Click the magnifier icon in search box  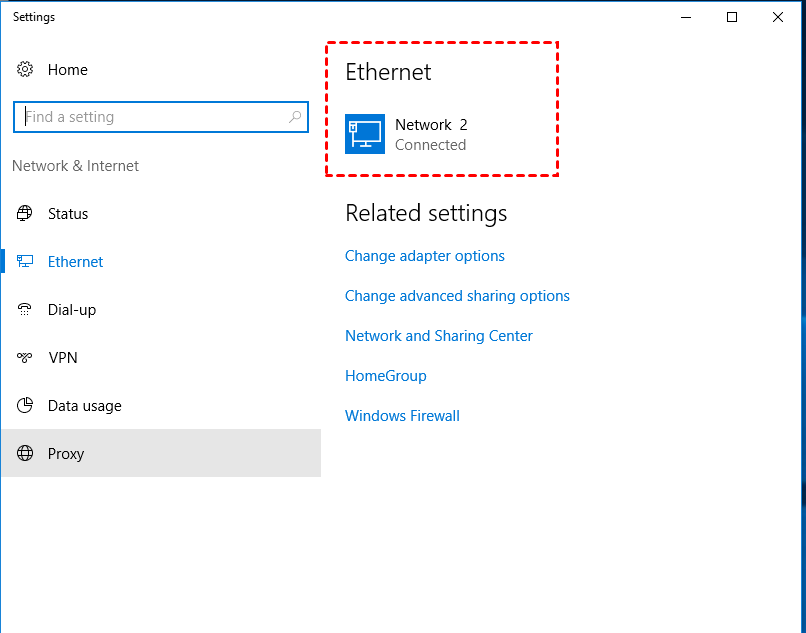click(295, 117)
